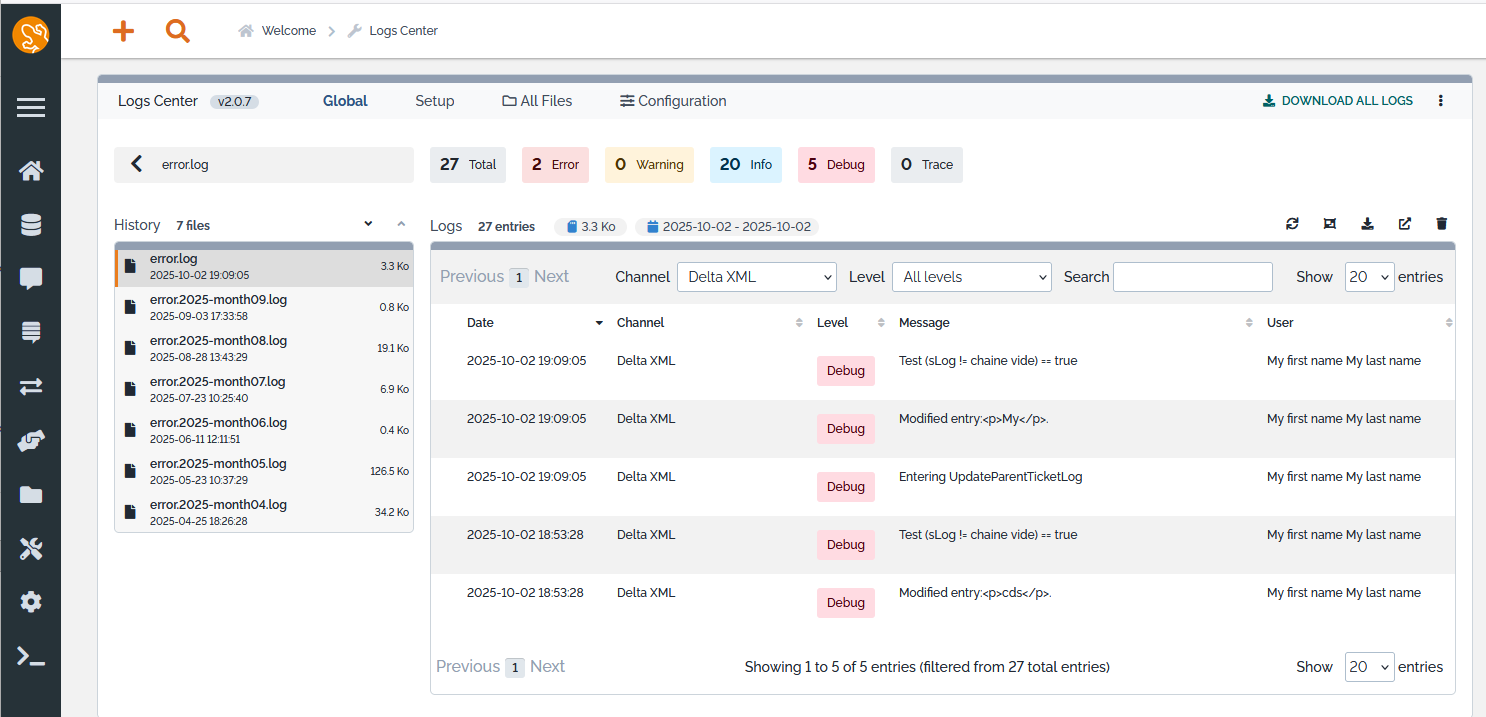Click the wrench tools sidebar icon

31,548
